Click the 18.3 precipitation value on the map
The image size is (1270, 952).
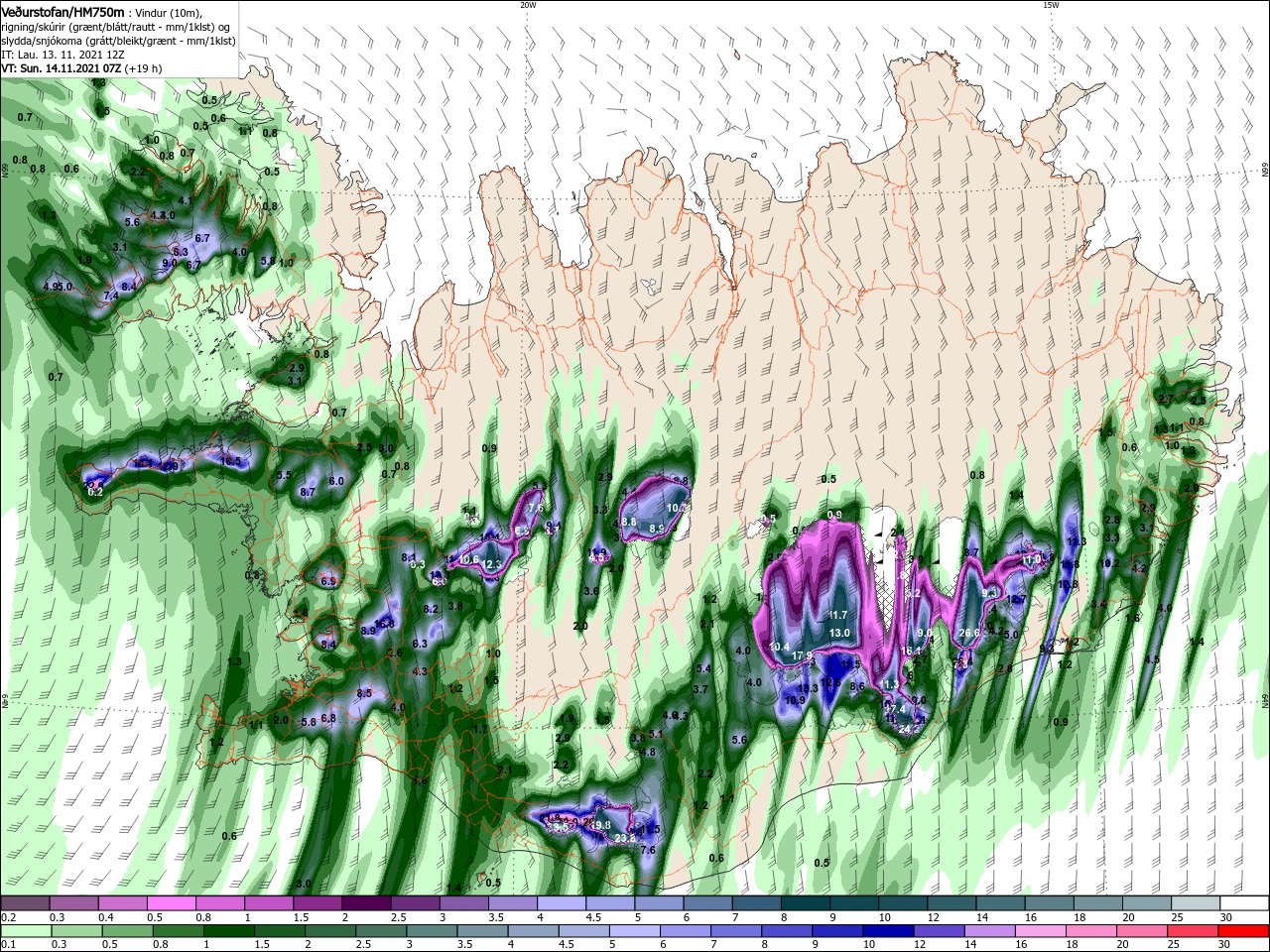[808, 688]
